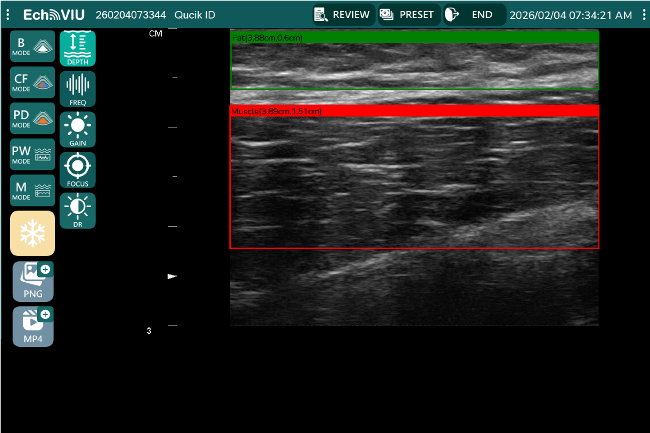Click the date and time display
Viewport: 650px width, 433px height.
point(570,15)
